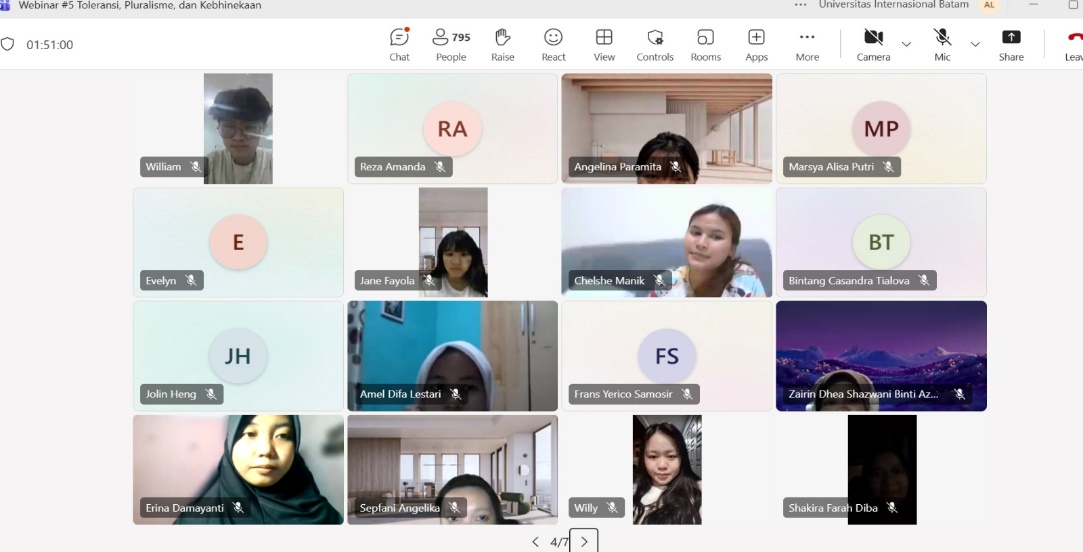This screenshot has width=1083, height=552.
Task: Raise your hand in the meeting
Action: coord(503,44)
